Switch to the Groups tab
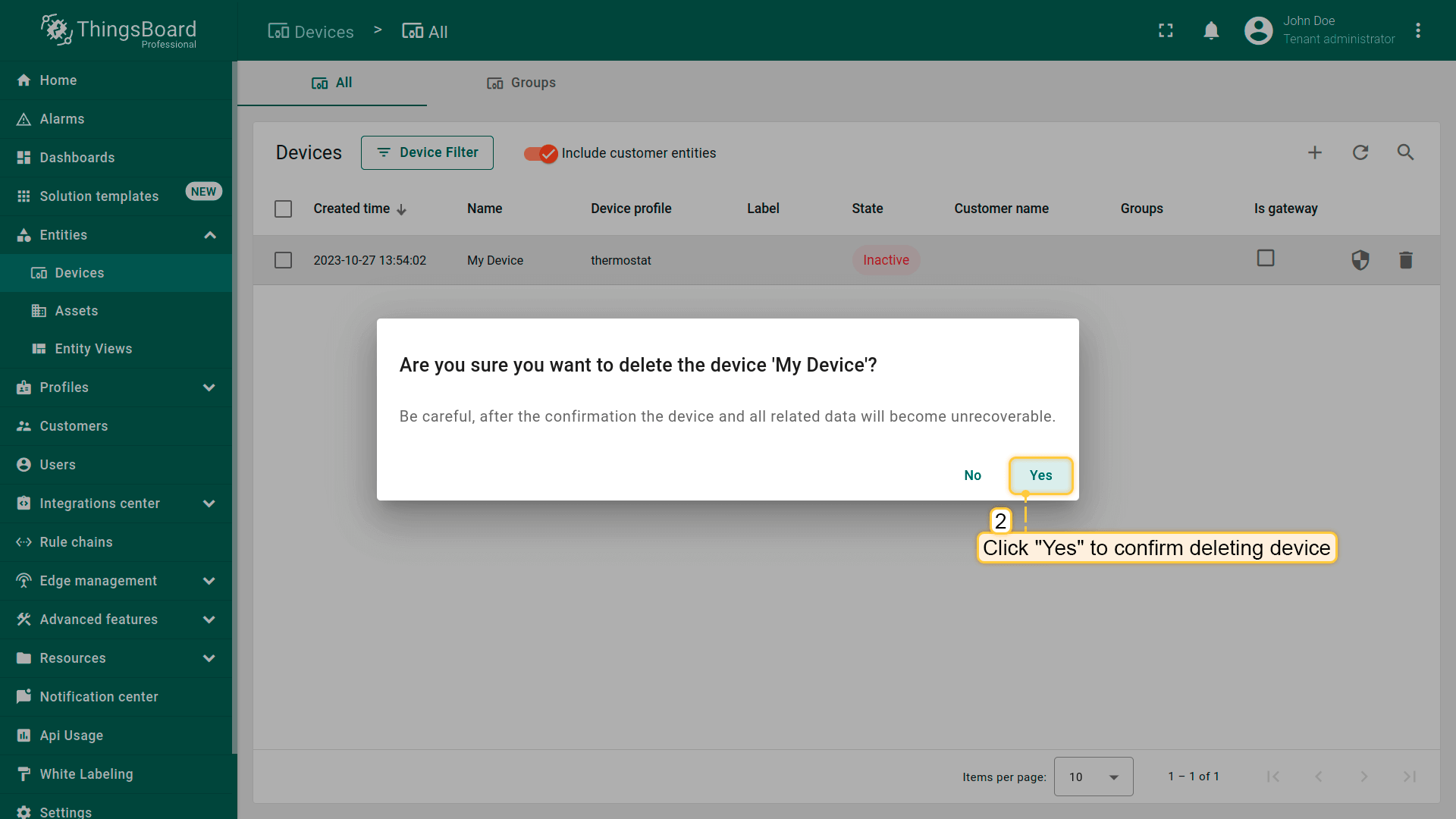Viewport: 1456px width, 819px height. 521,83
